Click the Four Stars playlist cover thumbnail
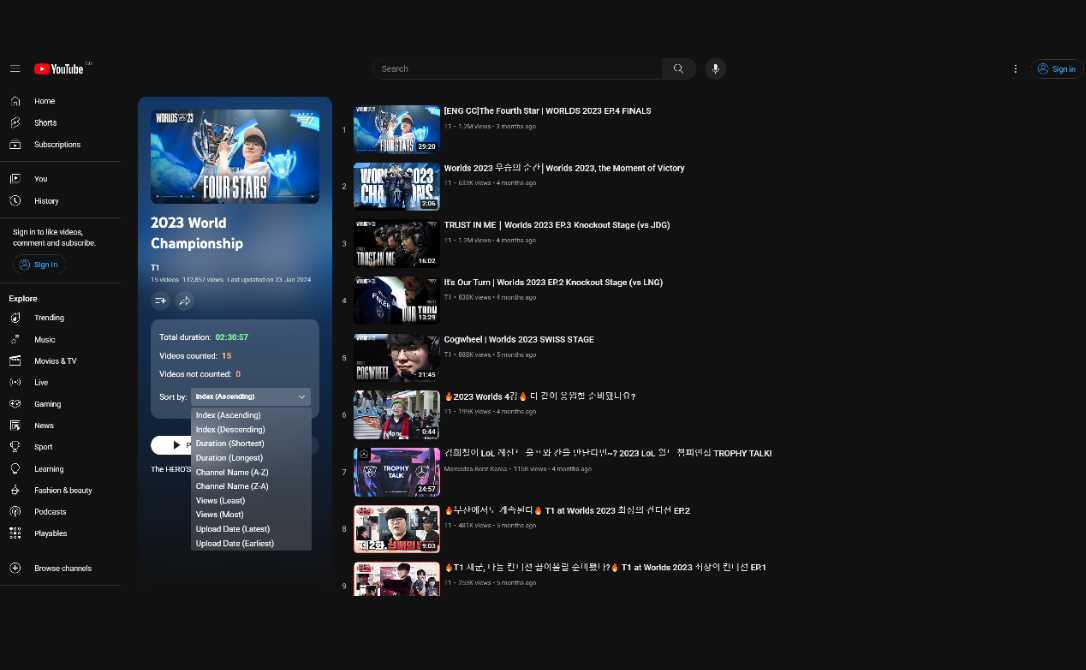The width and height of the screenshot is (1086, 670). pos(235,157)
